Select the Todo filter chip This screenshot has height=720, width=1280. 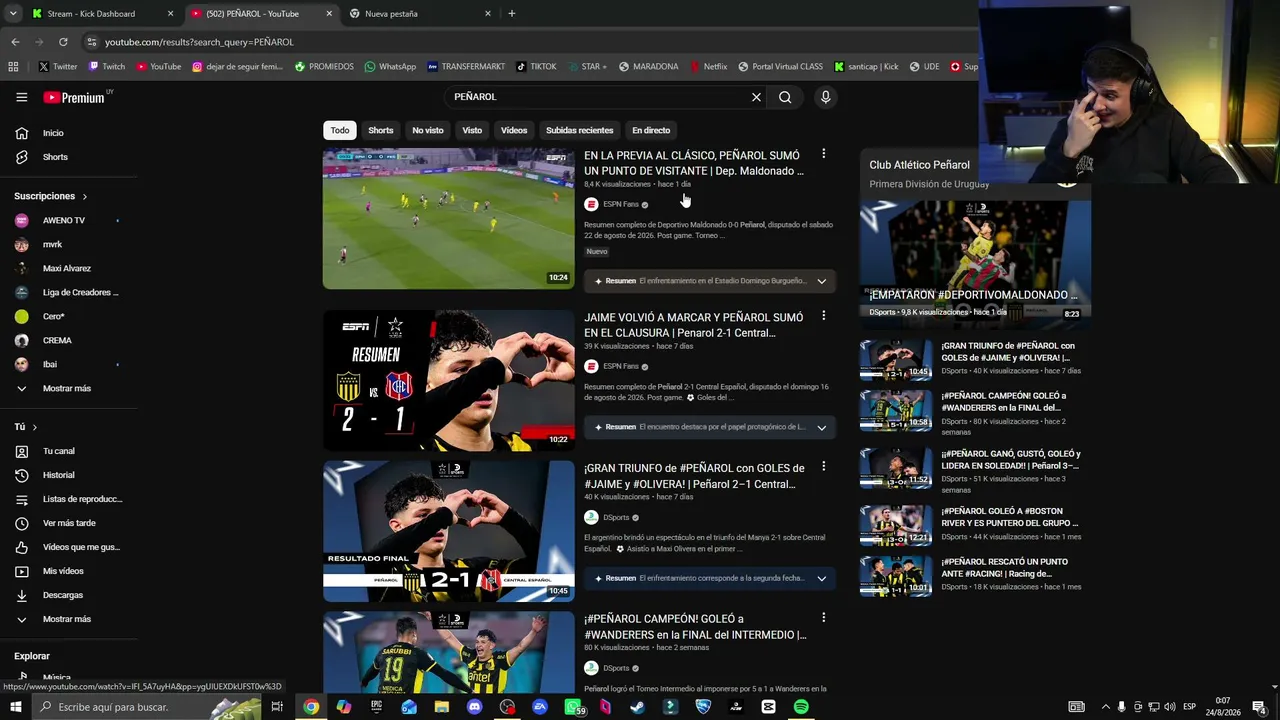(x=340, y=130)
